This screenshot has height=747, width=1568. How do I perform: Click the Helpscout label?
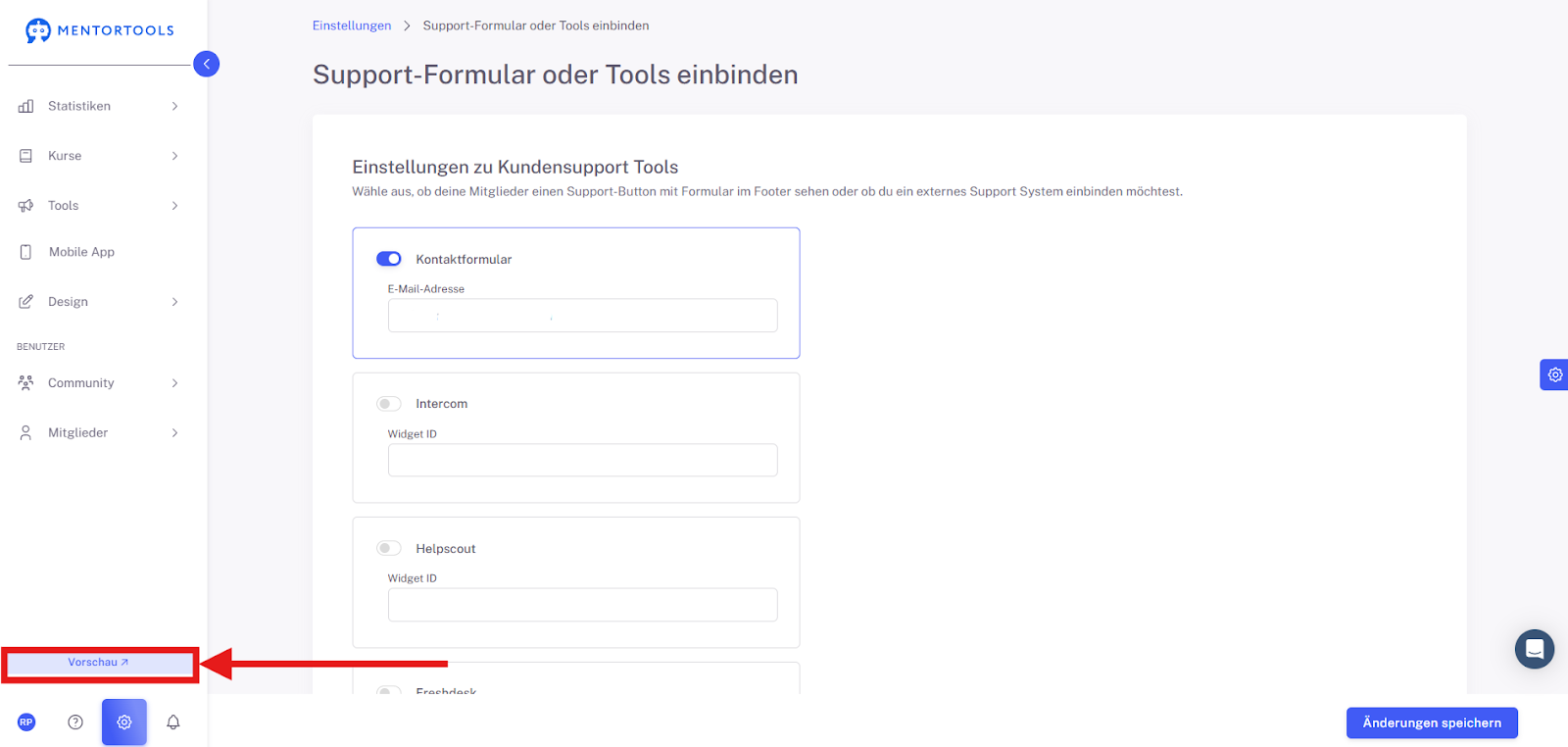(446, 549)
